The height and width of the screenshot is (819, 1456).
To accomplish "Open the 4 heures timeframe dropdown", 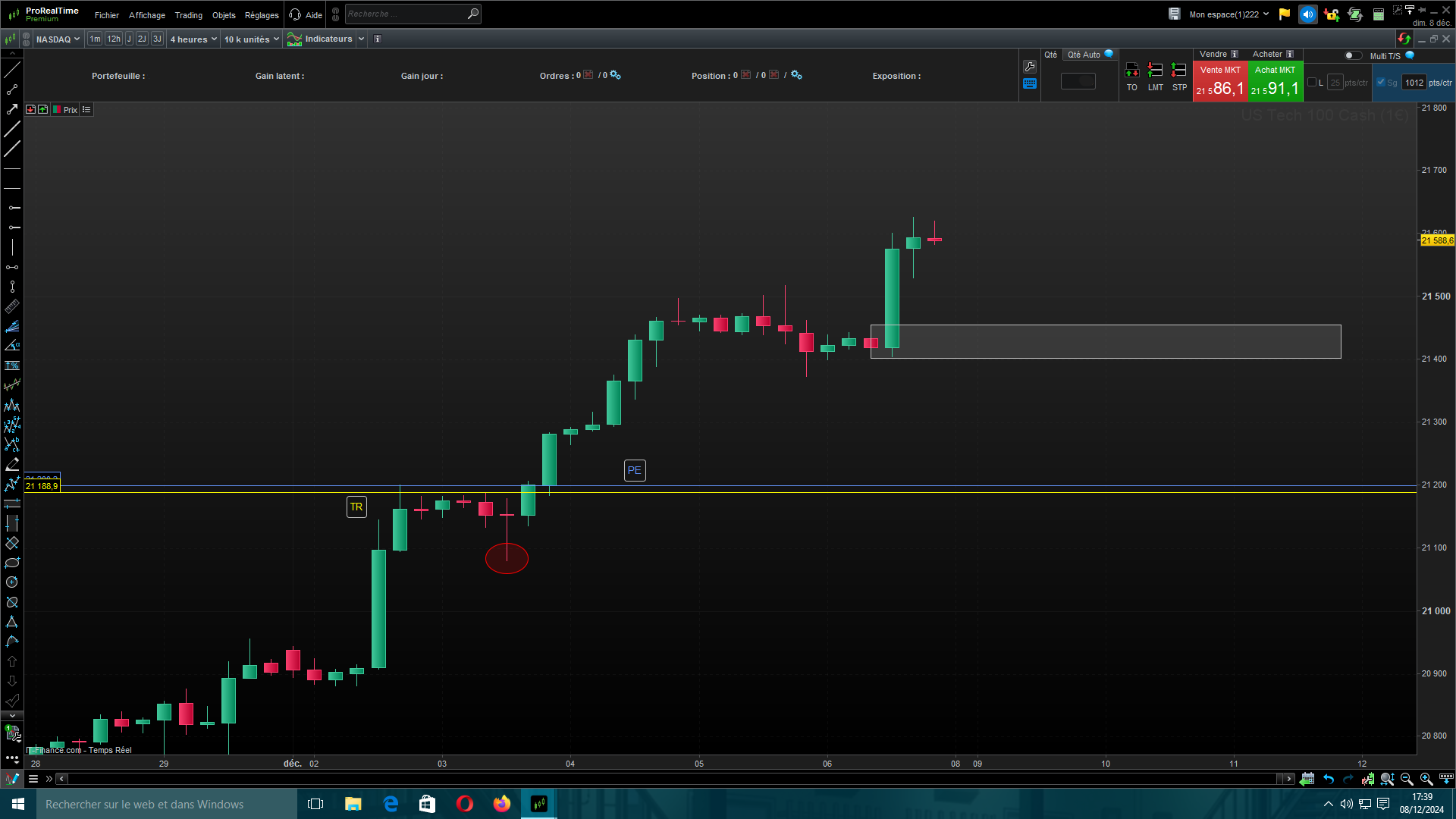I will coord(193,39).
